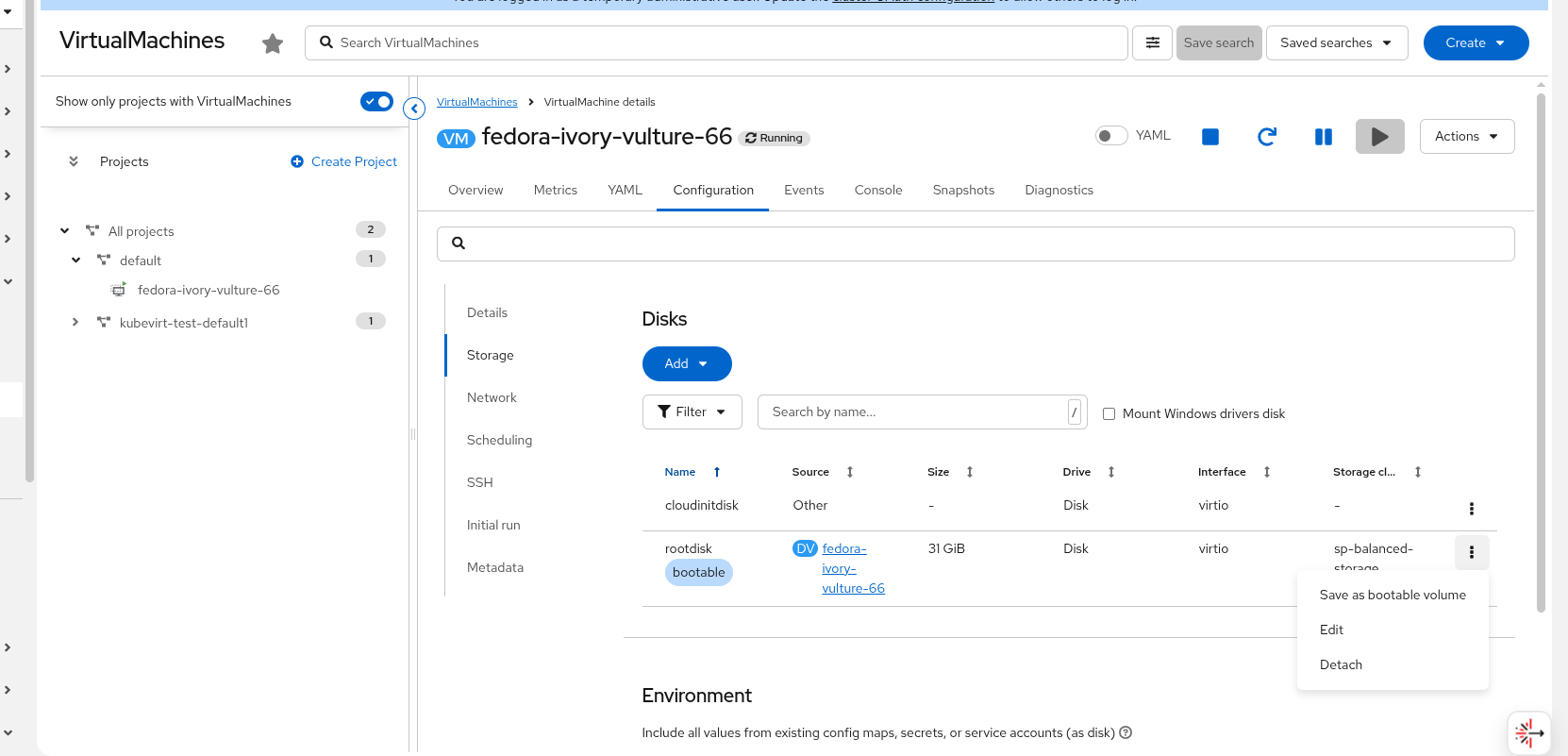
Task: Click the Save search button
Action: (1219, 42)
